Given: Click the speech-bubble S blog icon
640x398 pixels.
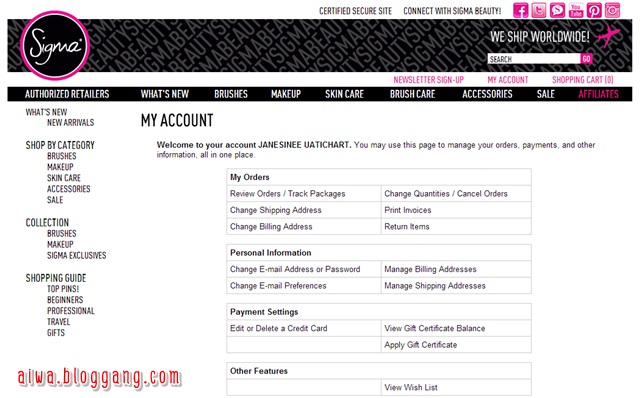Looking at the screenshot, I should [557, 10].
